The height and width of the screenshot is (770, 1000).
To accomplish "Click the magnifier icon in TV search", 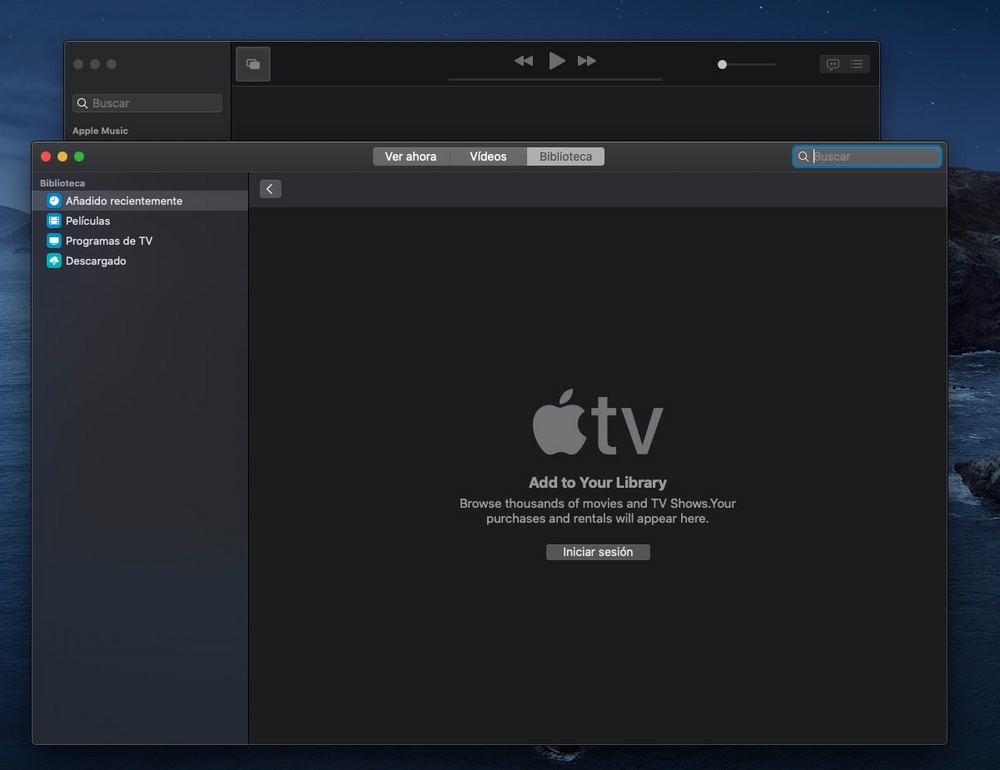I will point(804,156).
